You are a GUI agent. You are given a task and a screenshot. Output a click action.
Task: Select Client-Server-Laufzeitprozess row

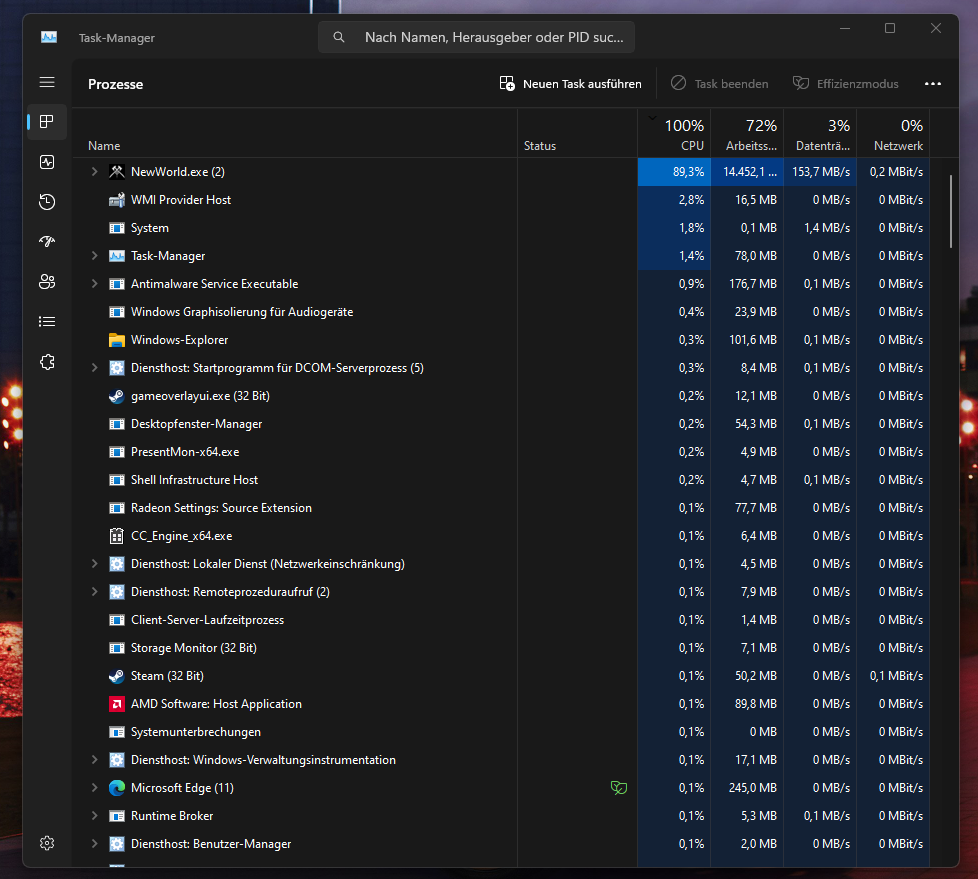point(501,620)
